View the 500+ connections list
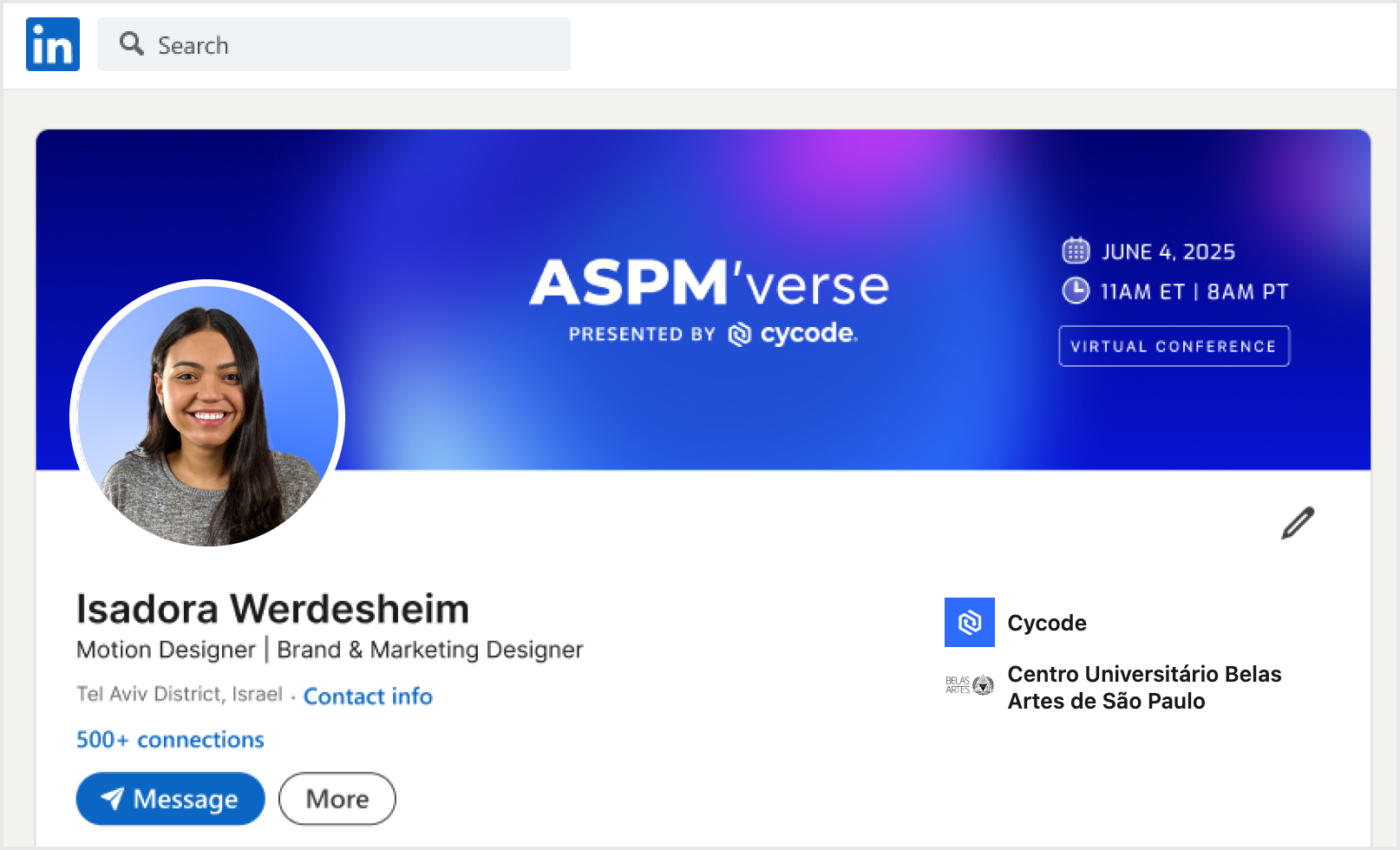This screenshot has height=850, width=1400. pyautogui.click(x=170, y=739)
